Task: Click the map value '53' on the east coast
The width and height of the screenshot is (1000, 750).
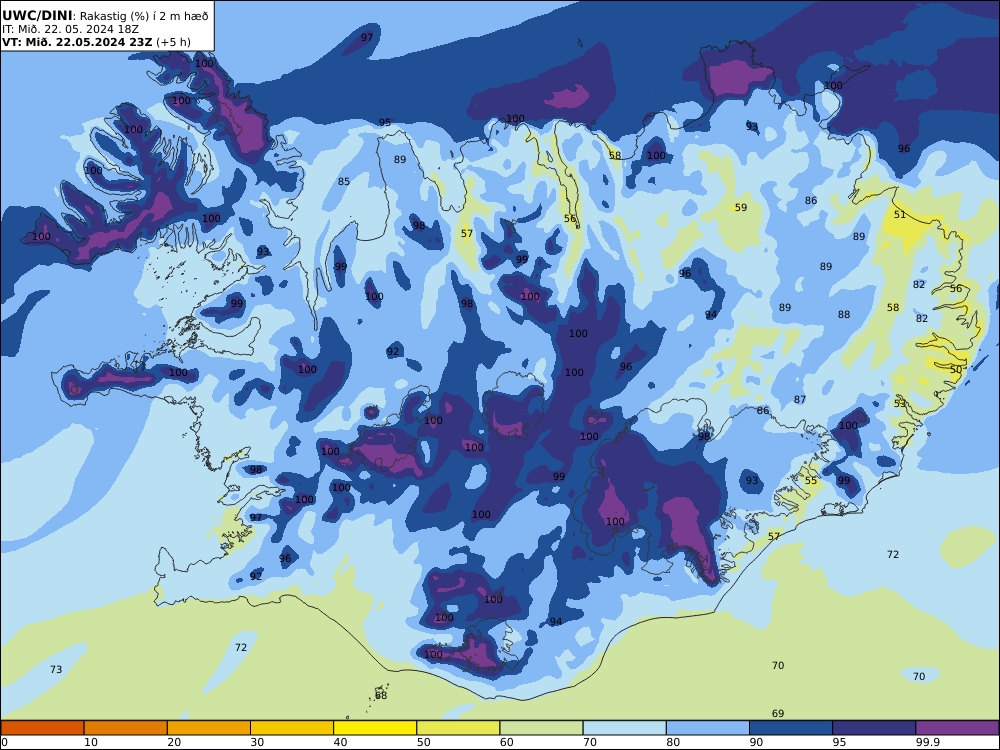Action: (900, 404)
